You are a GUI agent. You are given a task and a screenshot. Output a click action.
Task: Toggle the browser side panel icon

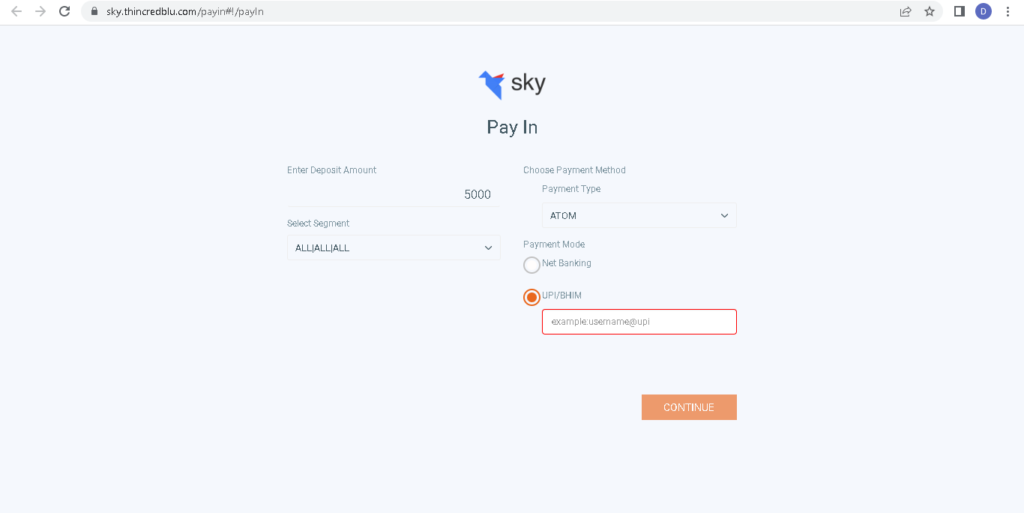(959, 12)
